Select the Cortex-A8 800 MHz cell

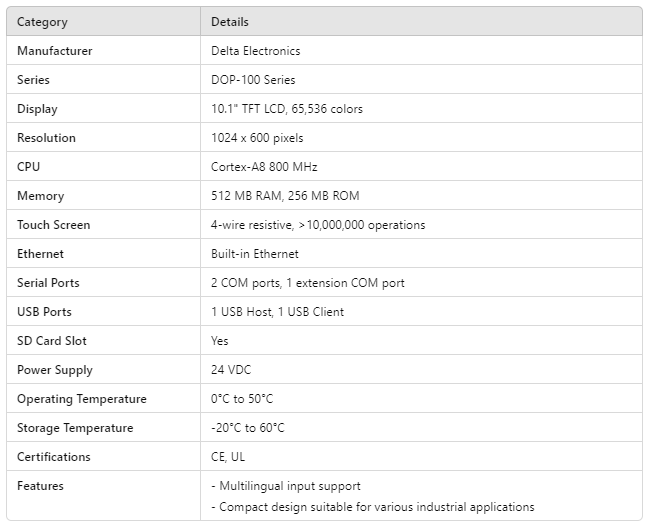click(264, 167)
